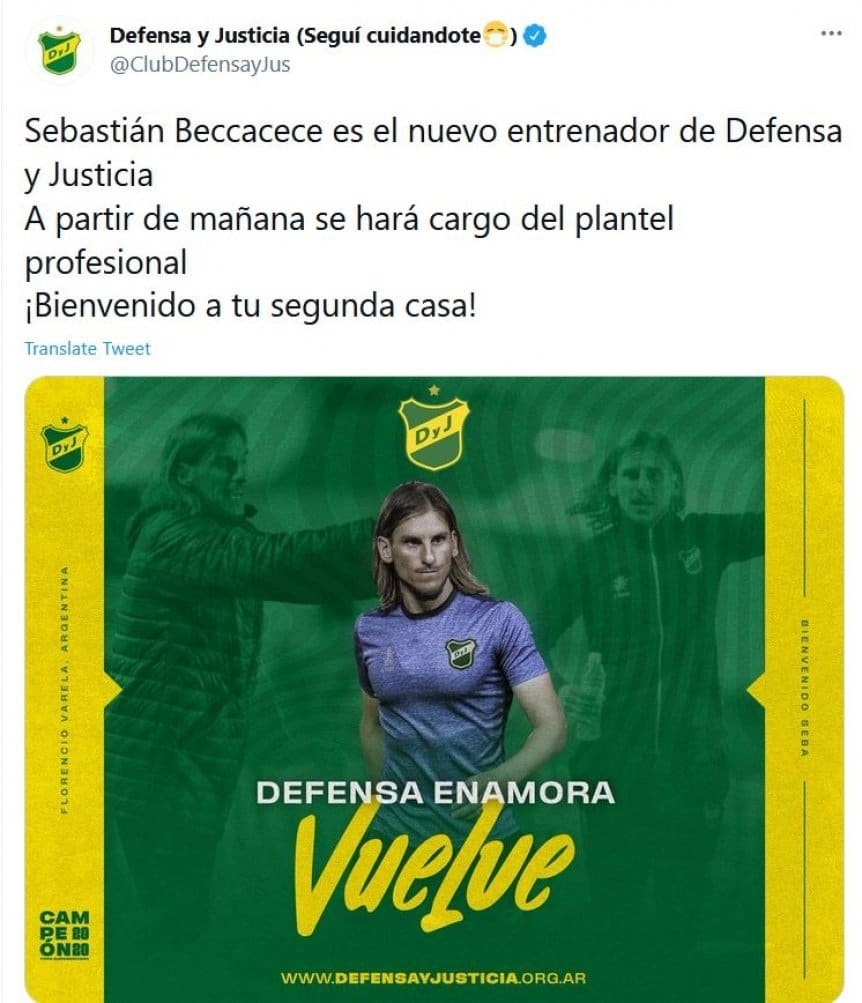Image resolution: width=862 pixels, height=1003 pixels.
Task: Click the DyJ crest at top center of image
Action: coord(434,429)
